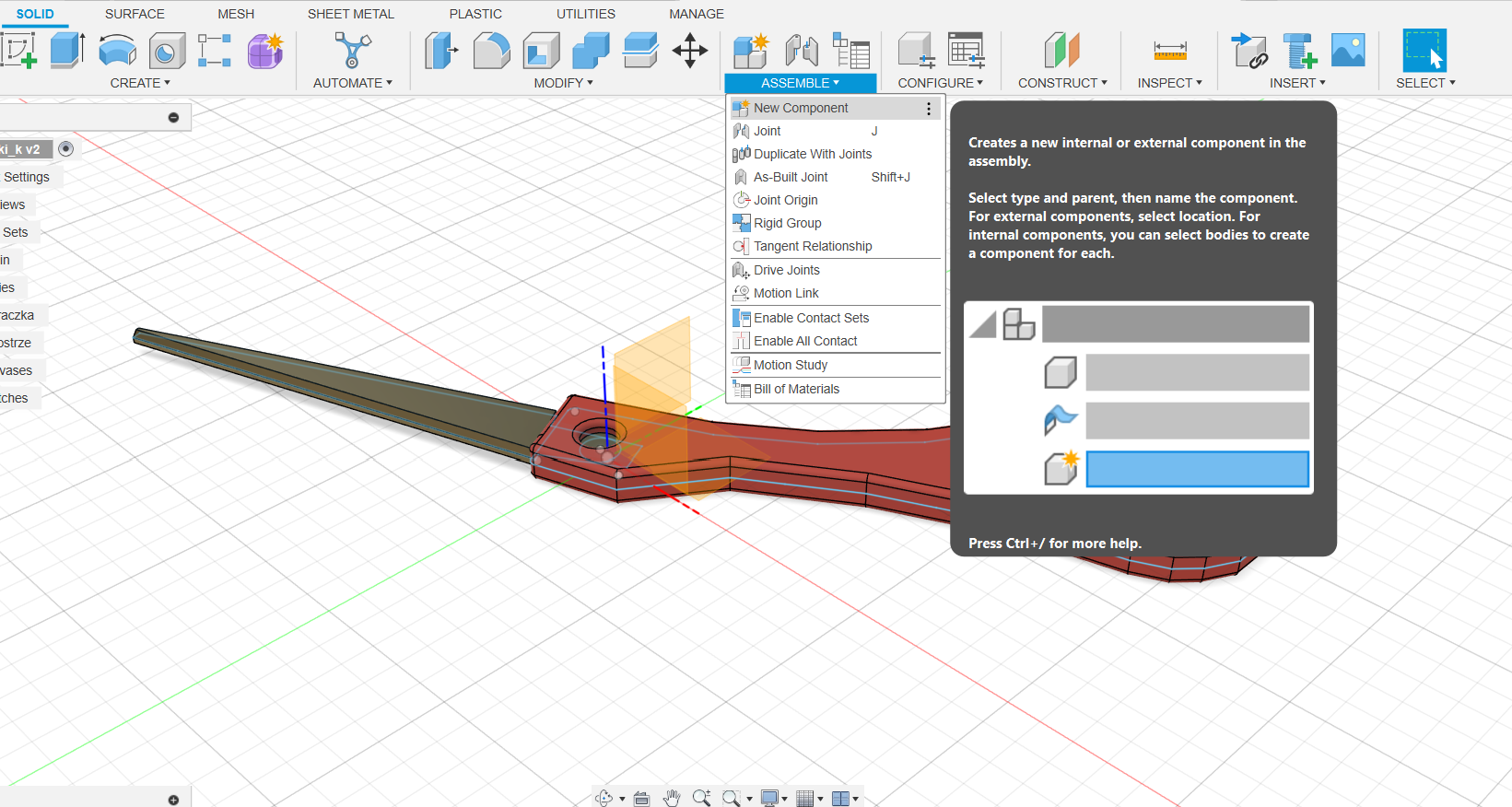Open the CONFIGURE dropdown menu

click(x=941, y=83)
